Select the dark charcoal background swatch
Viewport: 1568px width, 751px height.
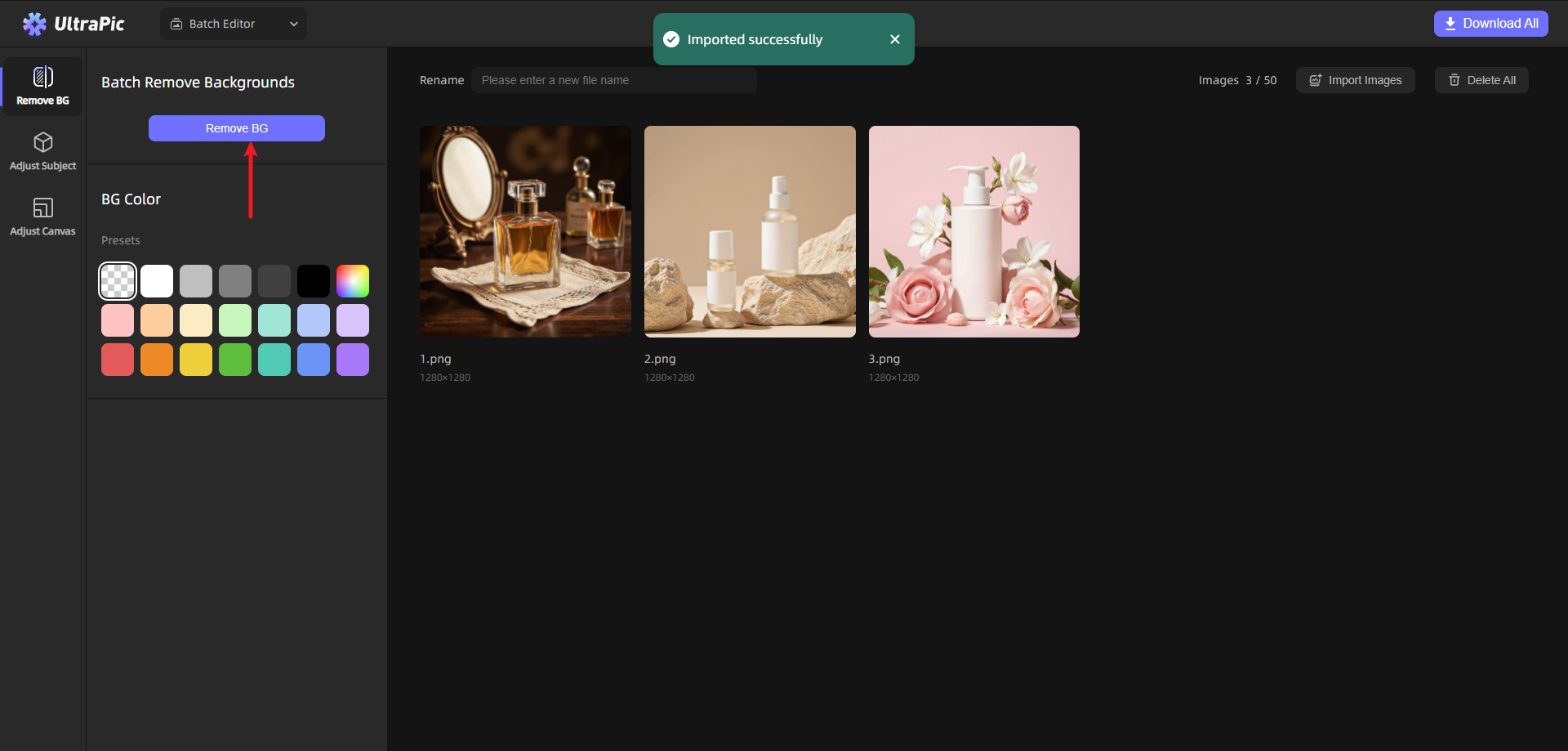(x=274, y=281)
